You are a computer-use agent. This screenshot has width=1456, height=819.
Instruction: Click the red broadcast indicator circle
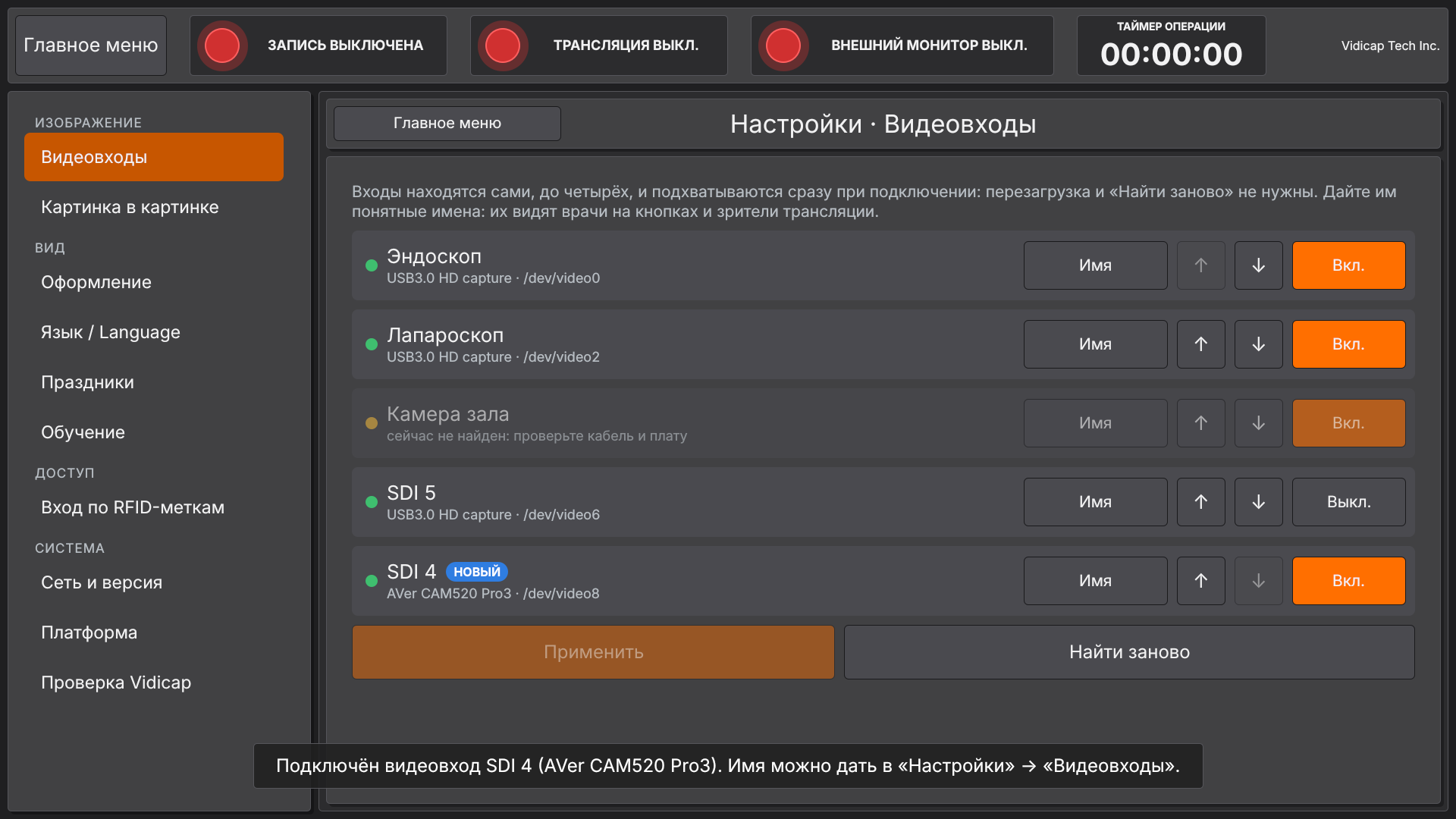tap(503, 45)
